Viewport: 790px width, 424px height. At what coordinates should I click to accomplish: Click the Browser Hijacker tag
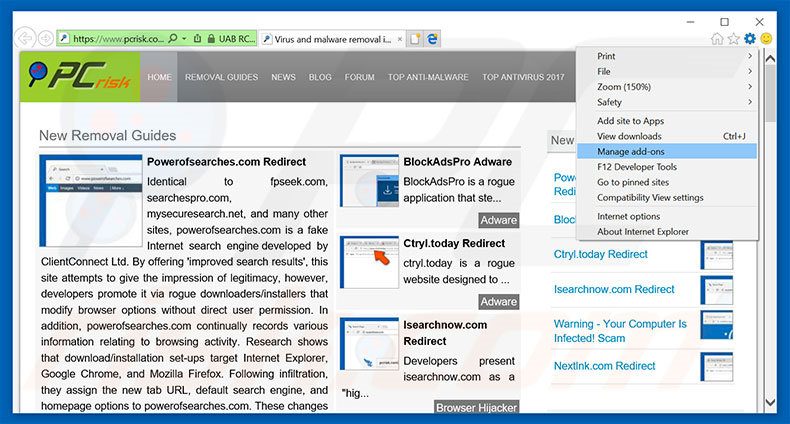click(476, 407)
